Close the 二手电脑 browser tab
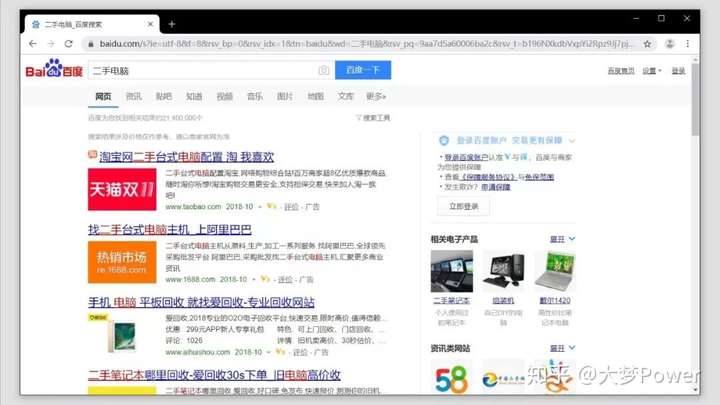Screen dimensions: 720x405 pyautogui.click(x=150, y=24)
